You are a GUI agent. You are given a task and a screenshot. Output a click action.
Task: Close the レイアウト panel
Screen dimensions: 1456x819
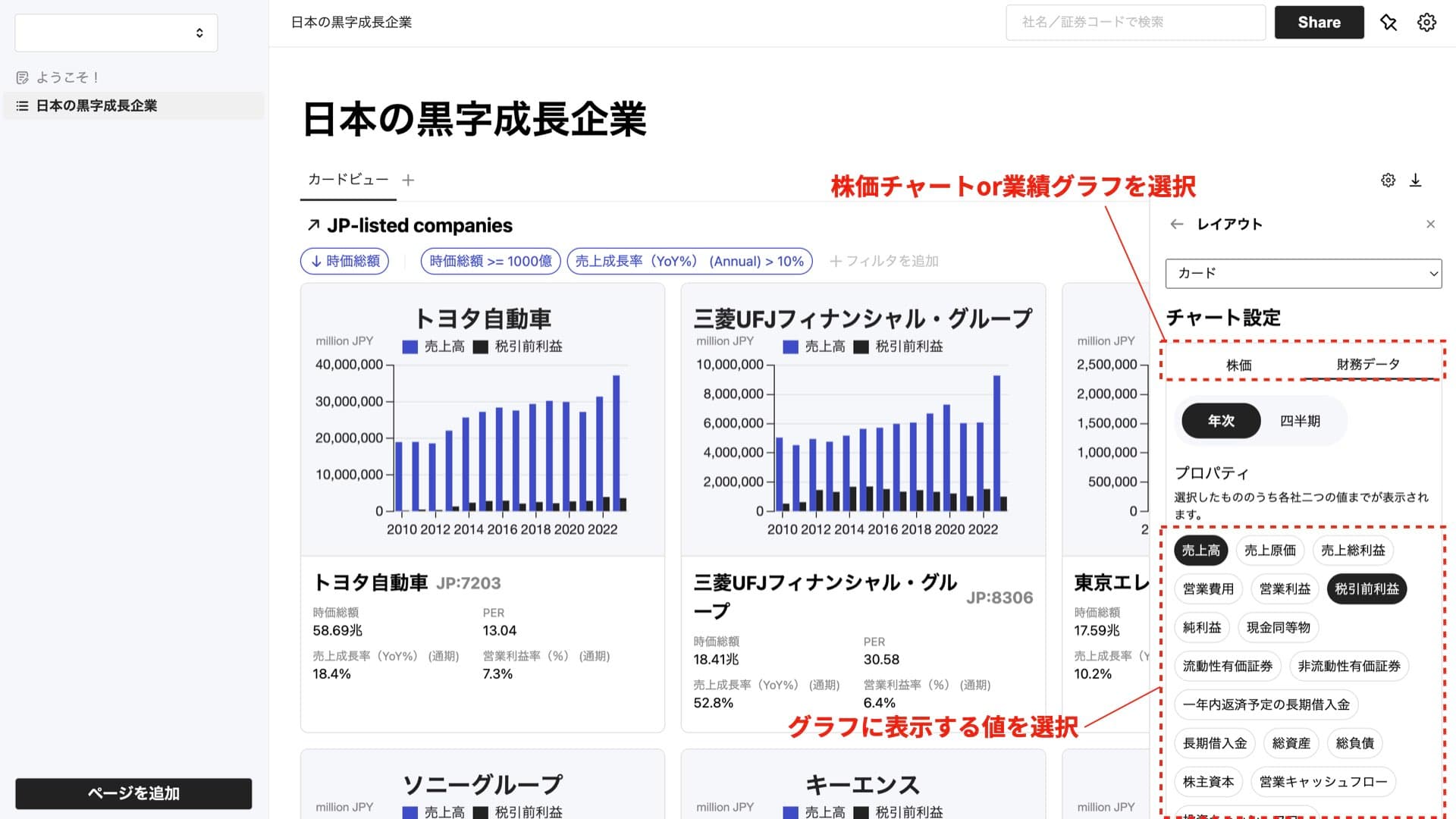tap(1430, 224)
